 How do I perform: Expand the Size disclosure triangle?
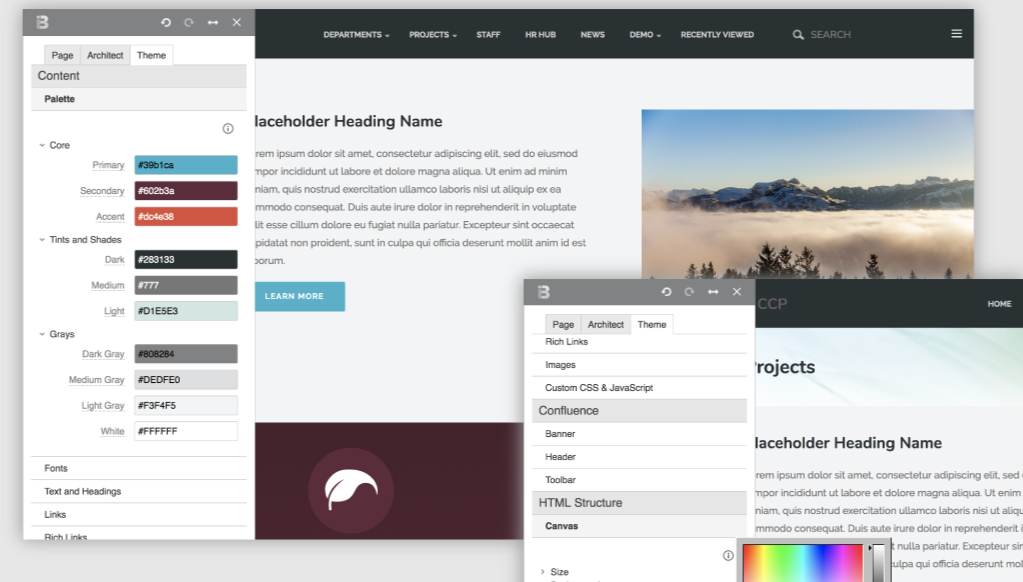pyautogui.click(x=545, y=571)
